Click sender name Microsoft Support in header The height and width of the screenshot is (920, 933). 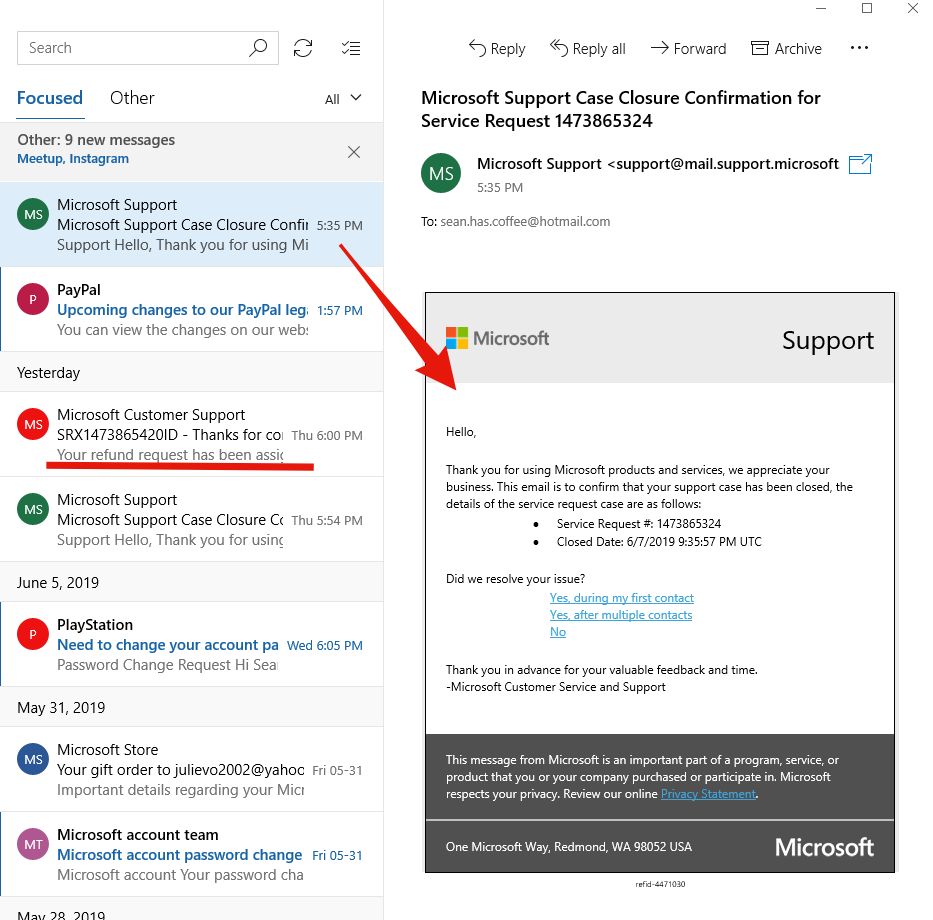point(539,164)
